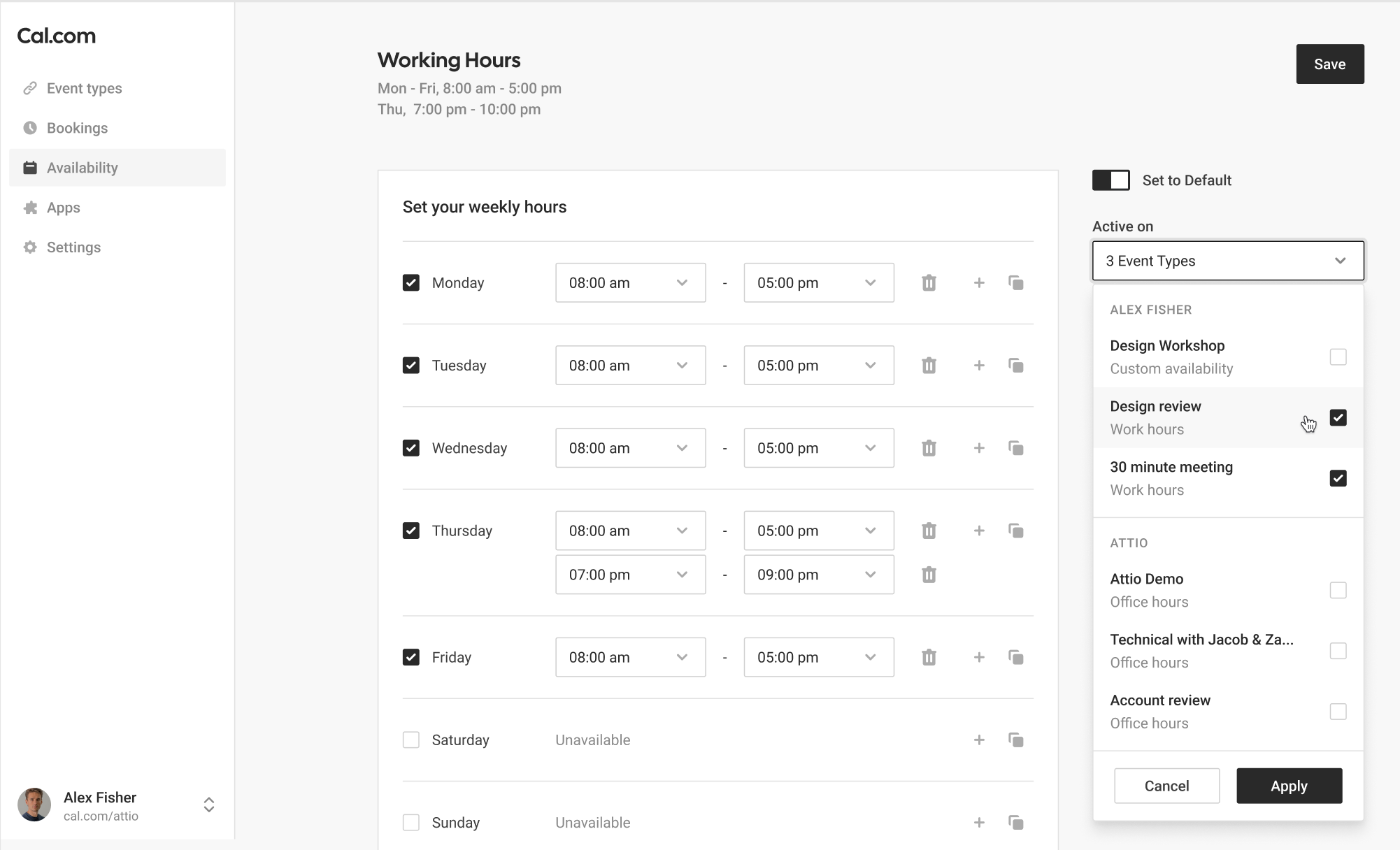Click the Availability calendar icon
Image resolution: width=1400 pixels, height=850 pixels.
coord(29,167)
